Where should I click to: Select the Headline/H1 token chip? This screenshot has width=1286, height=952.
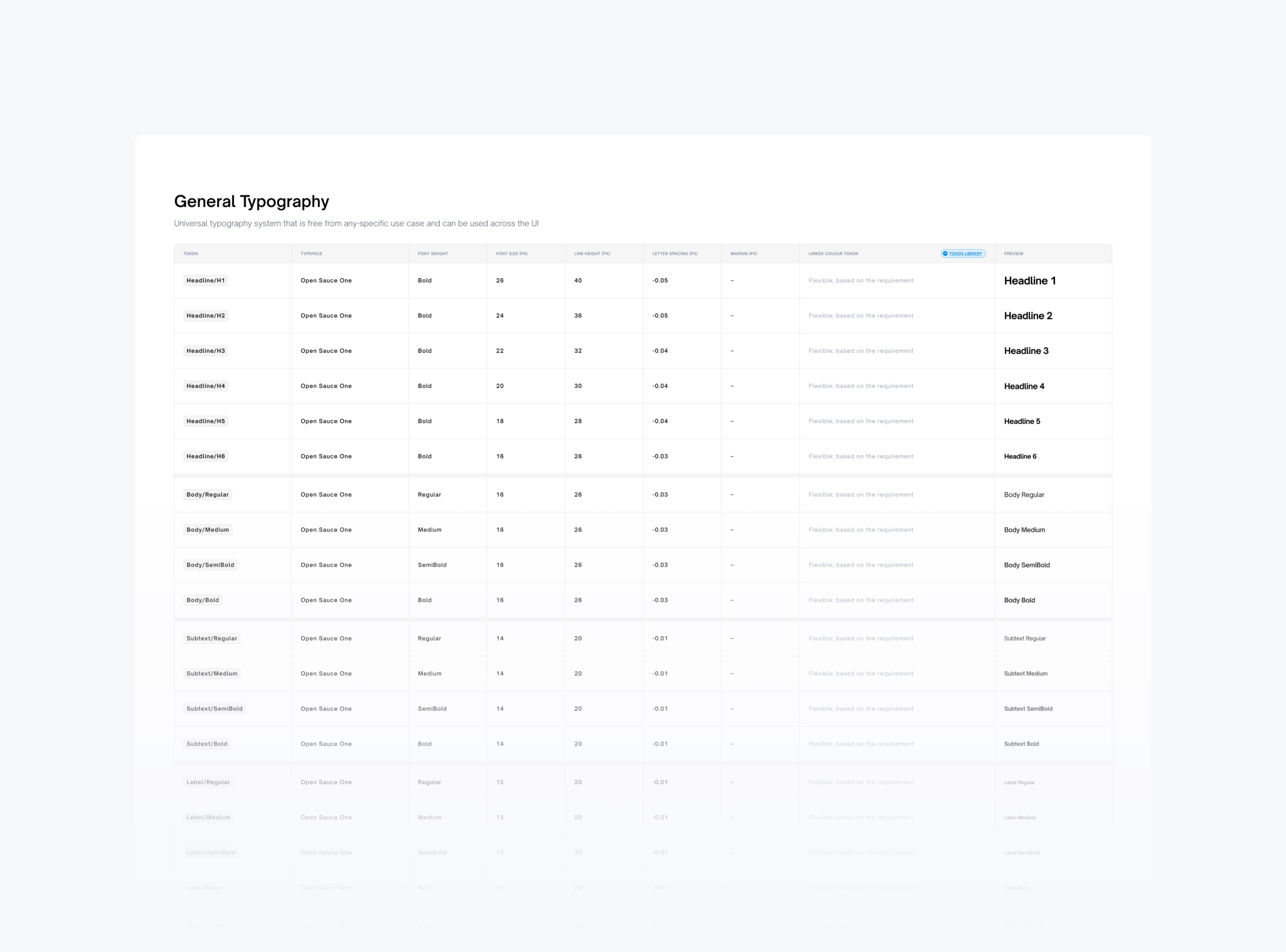pyautogui.click(x=205, y=281)
